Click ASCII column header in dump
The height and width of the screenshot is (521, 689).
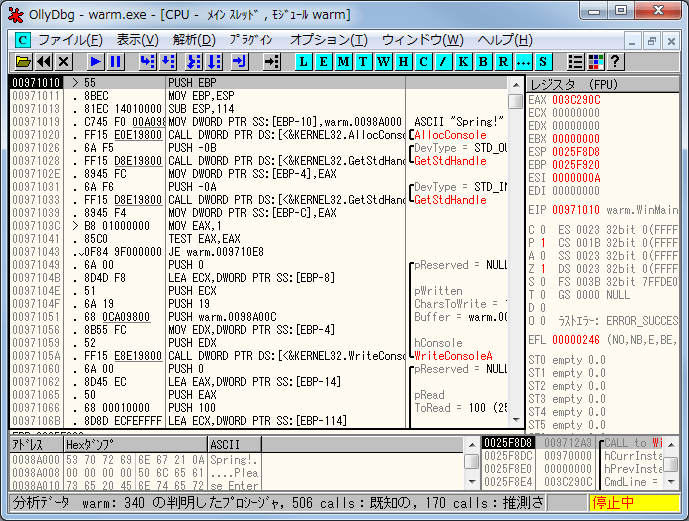(234, 445)
